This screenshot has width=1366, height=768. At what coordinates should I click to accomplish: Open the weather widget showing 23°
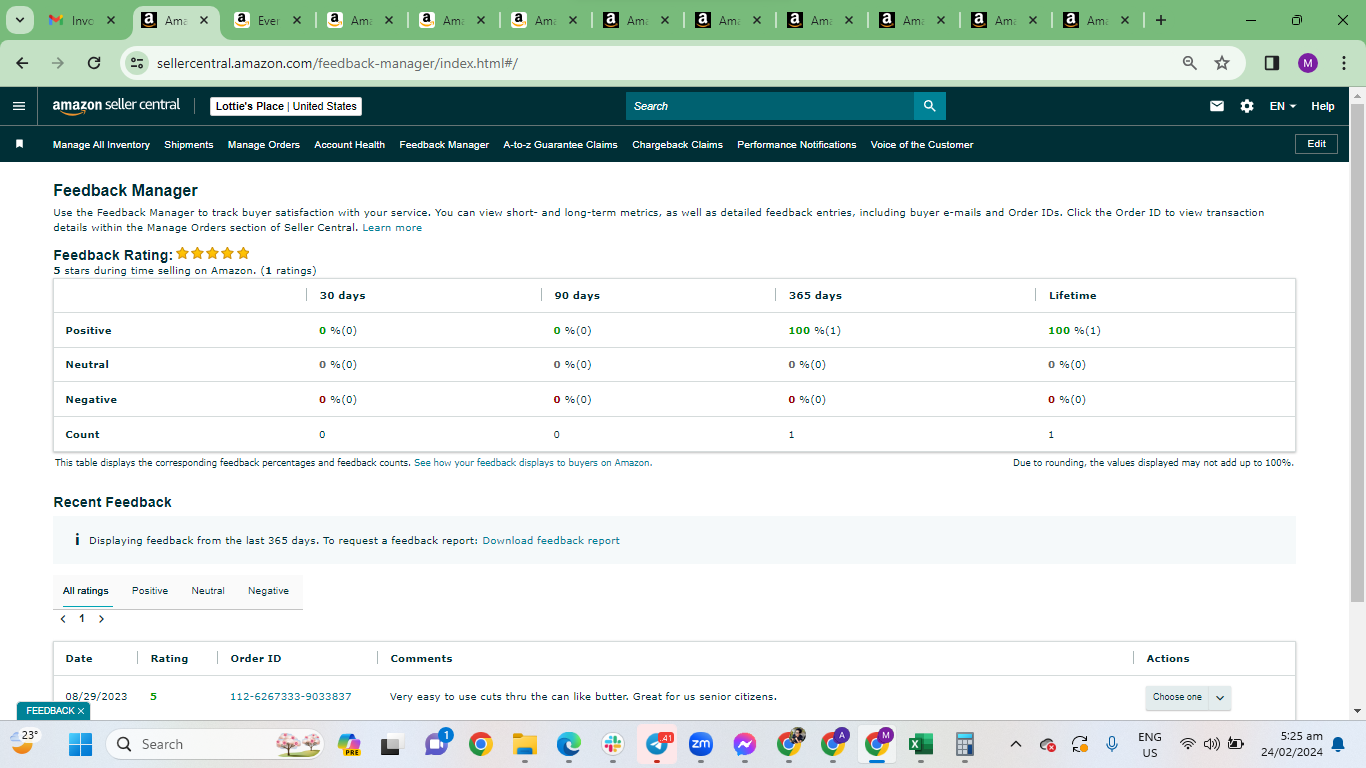(24, 742)
